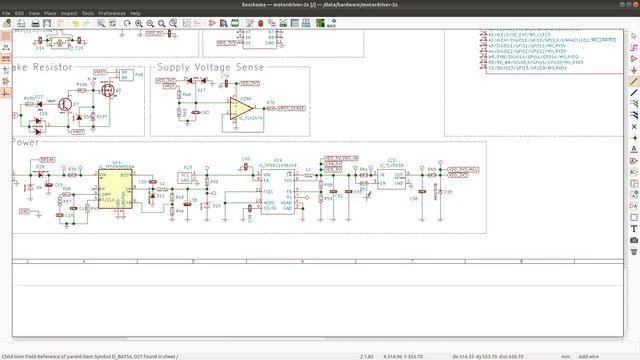Print the schematic
The image size is (640, 360).
click(x=36, y=23)
